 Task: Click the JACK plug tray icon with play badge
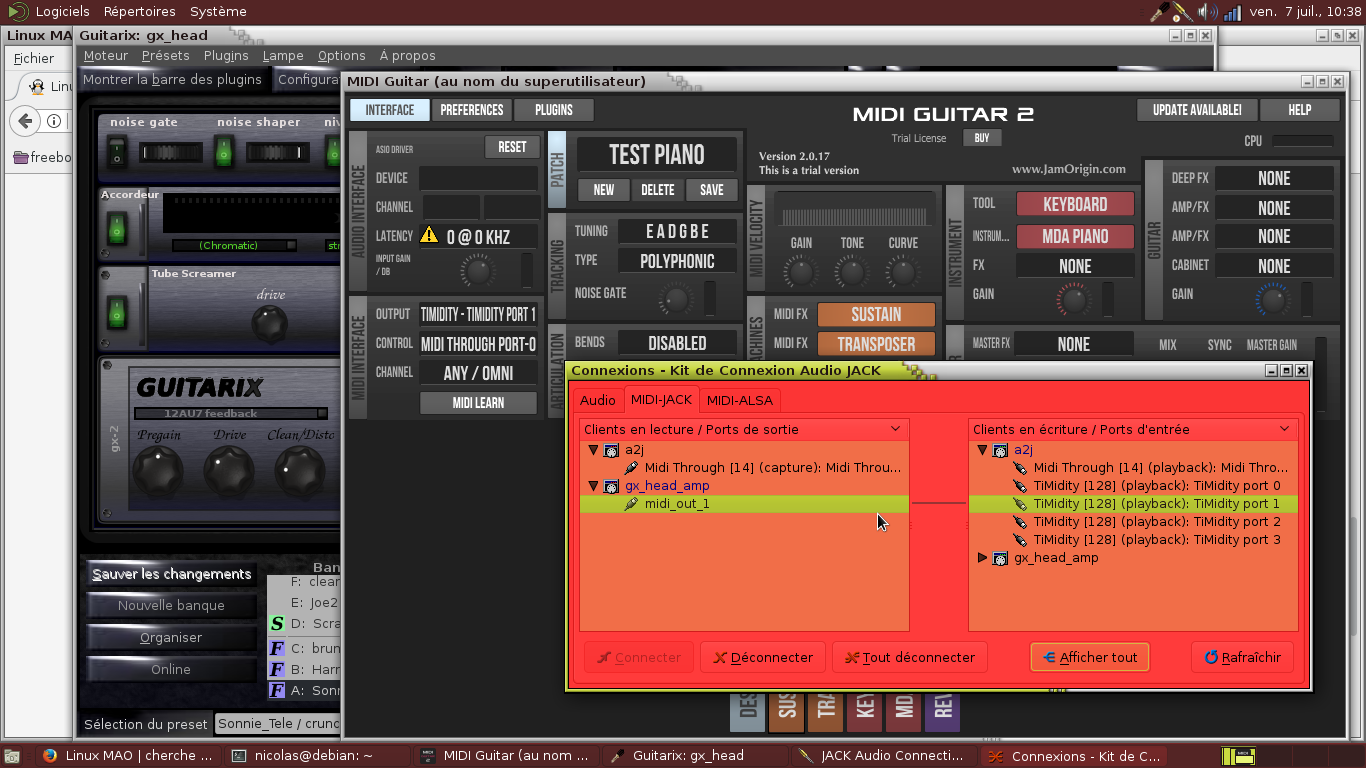tap(1184, 12)
